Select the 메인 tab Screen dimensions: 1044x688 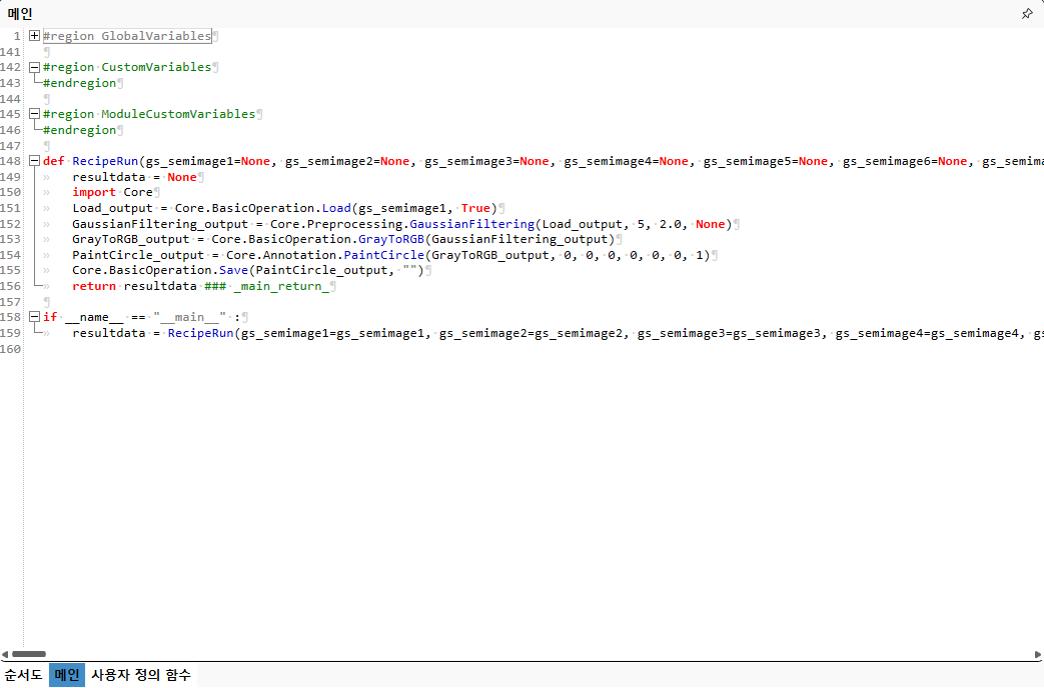tap(67, 675)
